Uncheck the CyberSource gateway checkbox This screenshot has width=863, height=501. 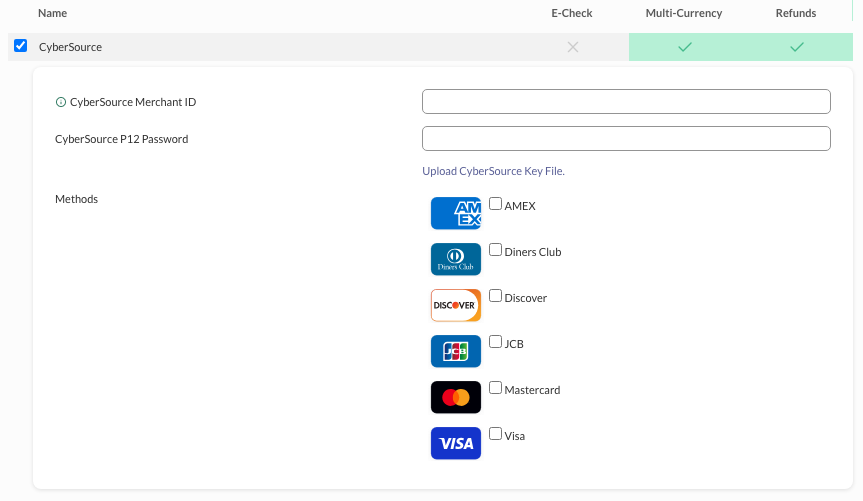(x=20, y=46)
